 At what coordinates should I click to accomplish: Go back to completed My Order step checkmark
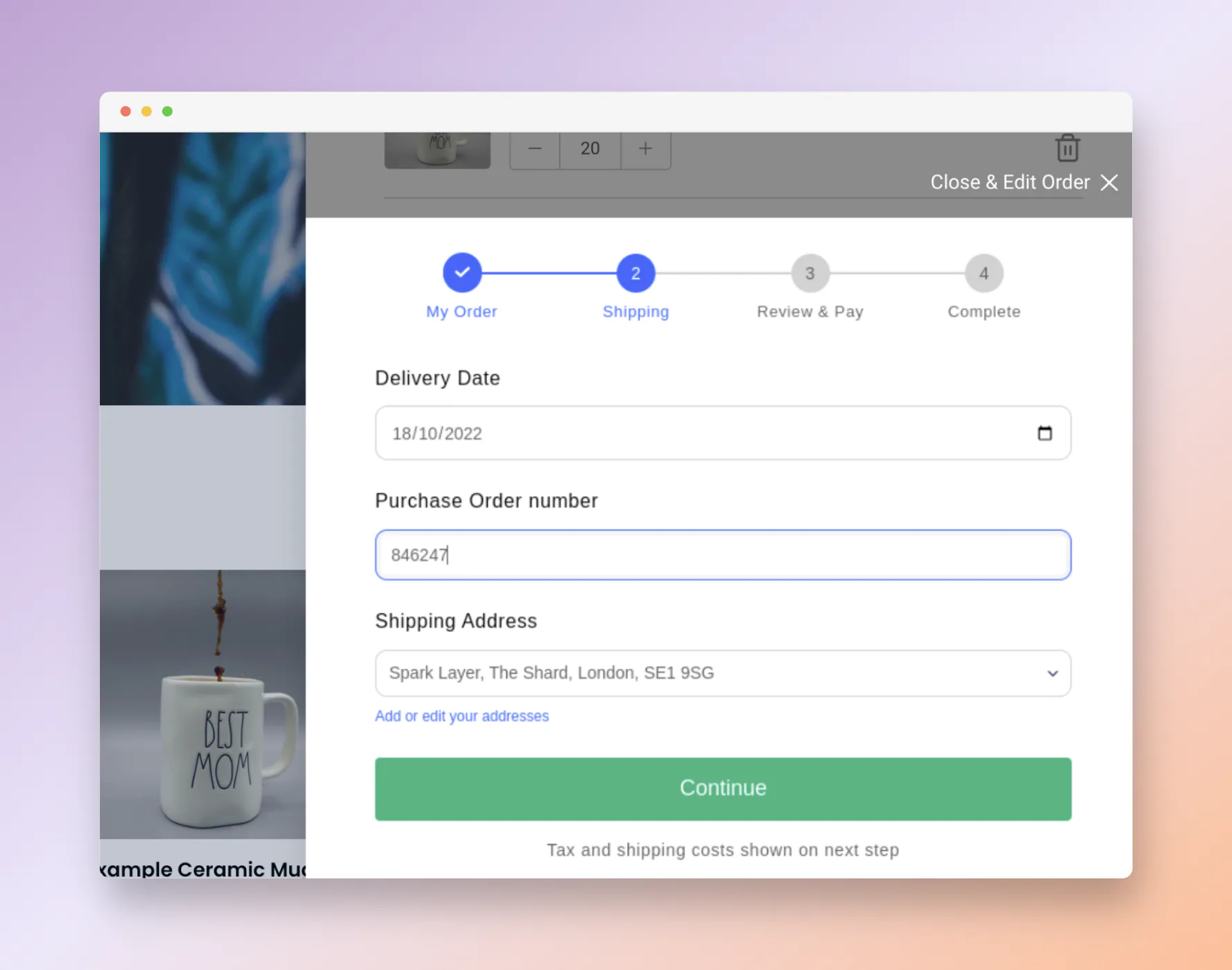(462, 273)
